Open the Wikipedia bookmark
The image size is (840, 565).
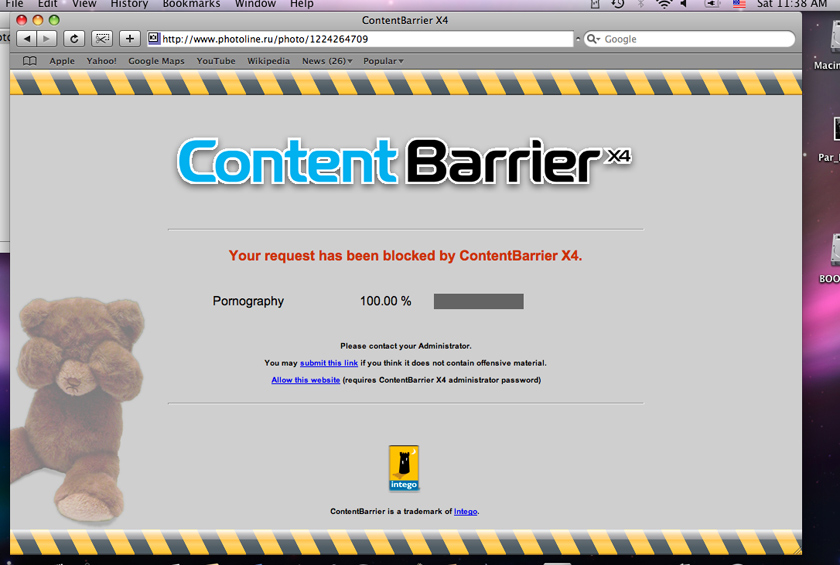(x=268, y=61)
